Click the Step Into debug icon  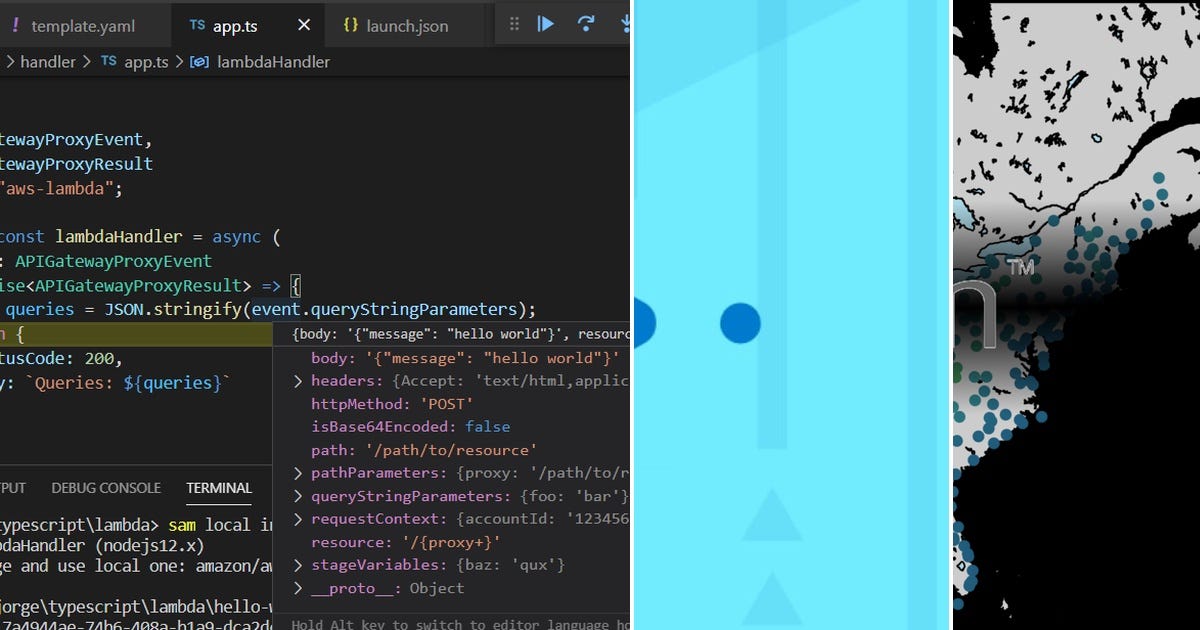624,23
